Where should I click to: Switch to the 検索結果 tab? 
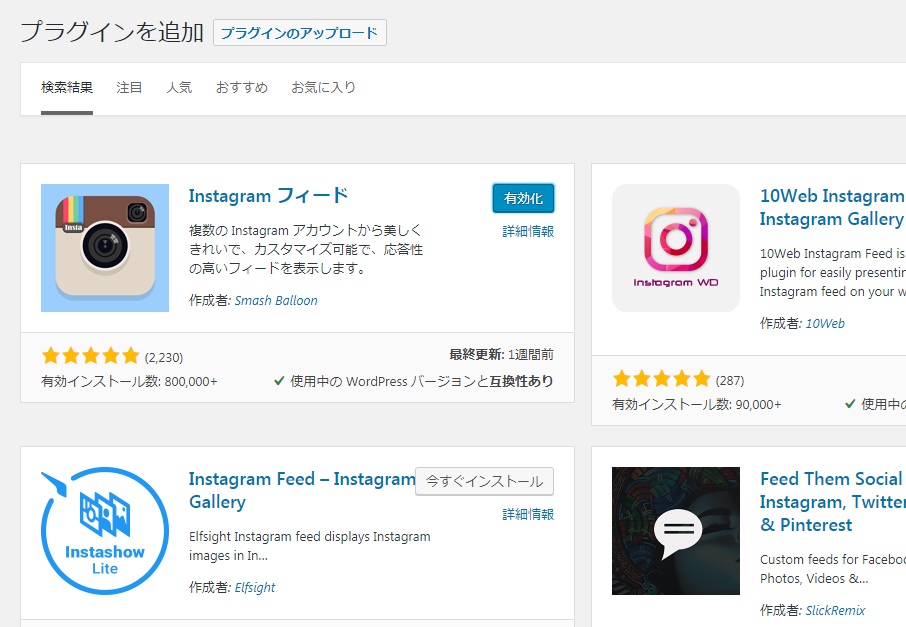pyautogui.click(x=67, y=88)
